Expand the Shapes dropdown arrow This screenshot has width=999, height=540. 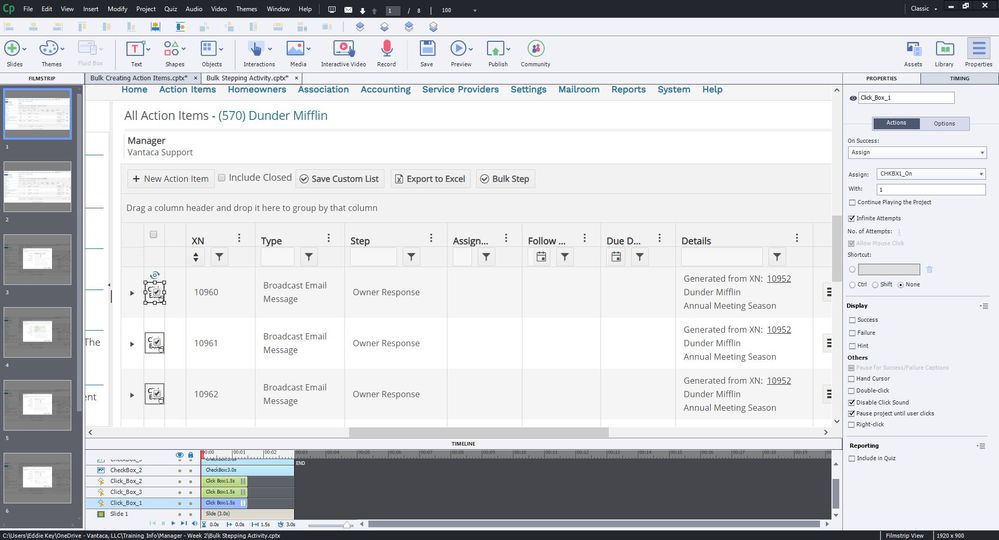pyautogui.click(x=183, y=49)
